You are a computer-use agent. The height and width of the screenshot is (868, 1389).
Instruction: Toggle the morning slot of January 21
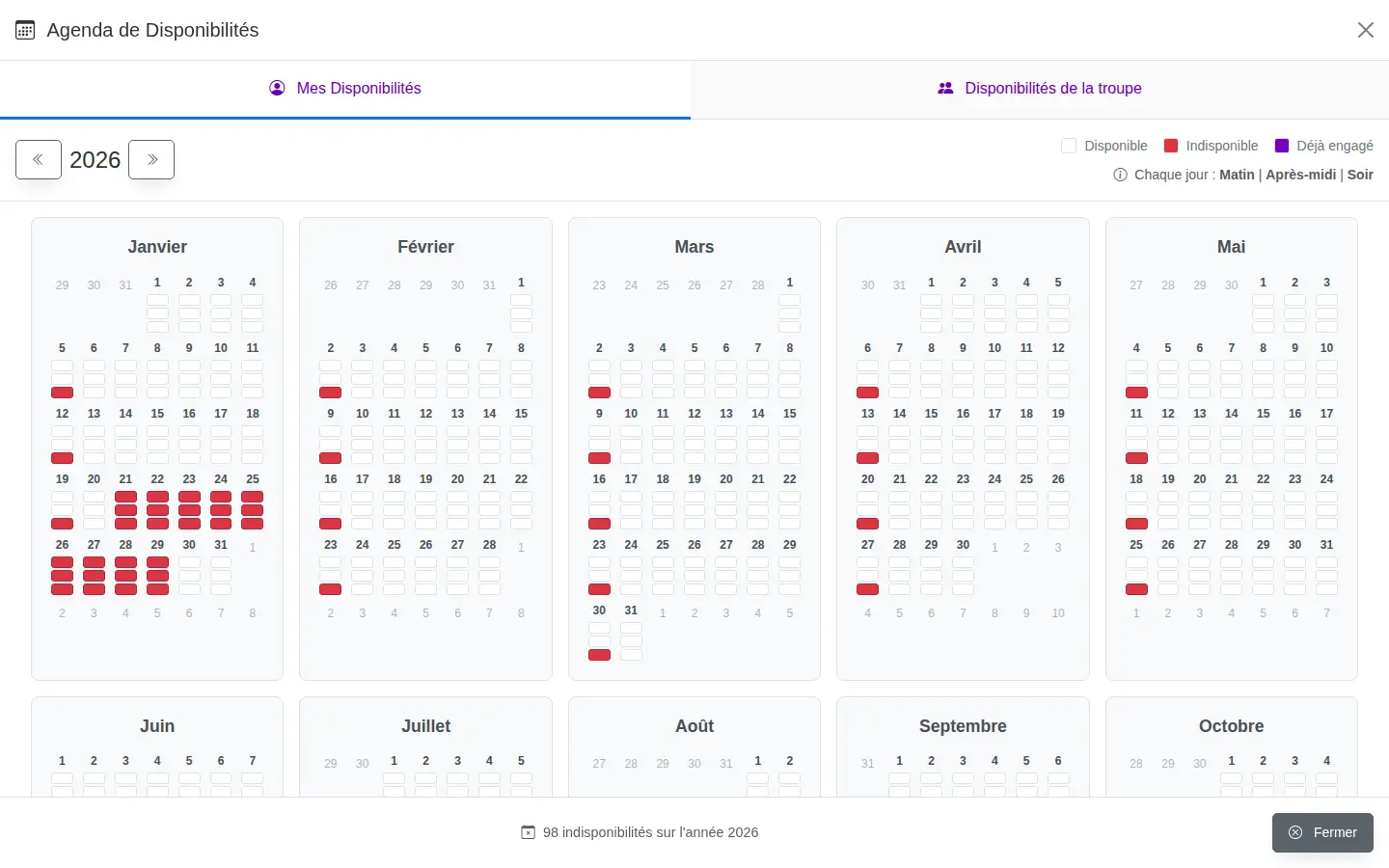pyautogui.click(x=125, y=497)
